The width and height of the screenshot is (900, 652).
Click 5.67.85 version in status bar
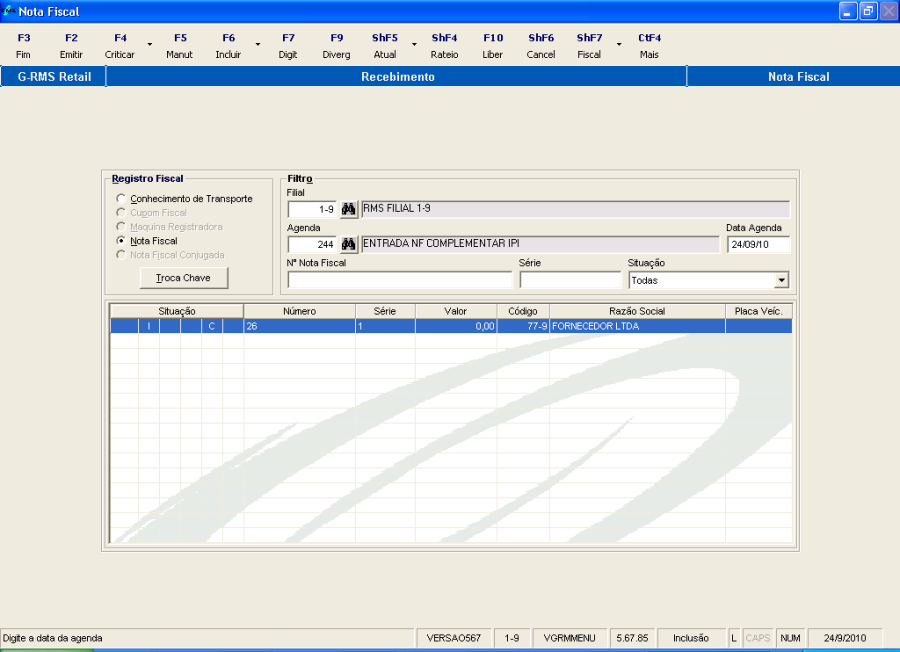coord(632,638)
